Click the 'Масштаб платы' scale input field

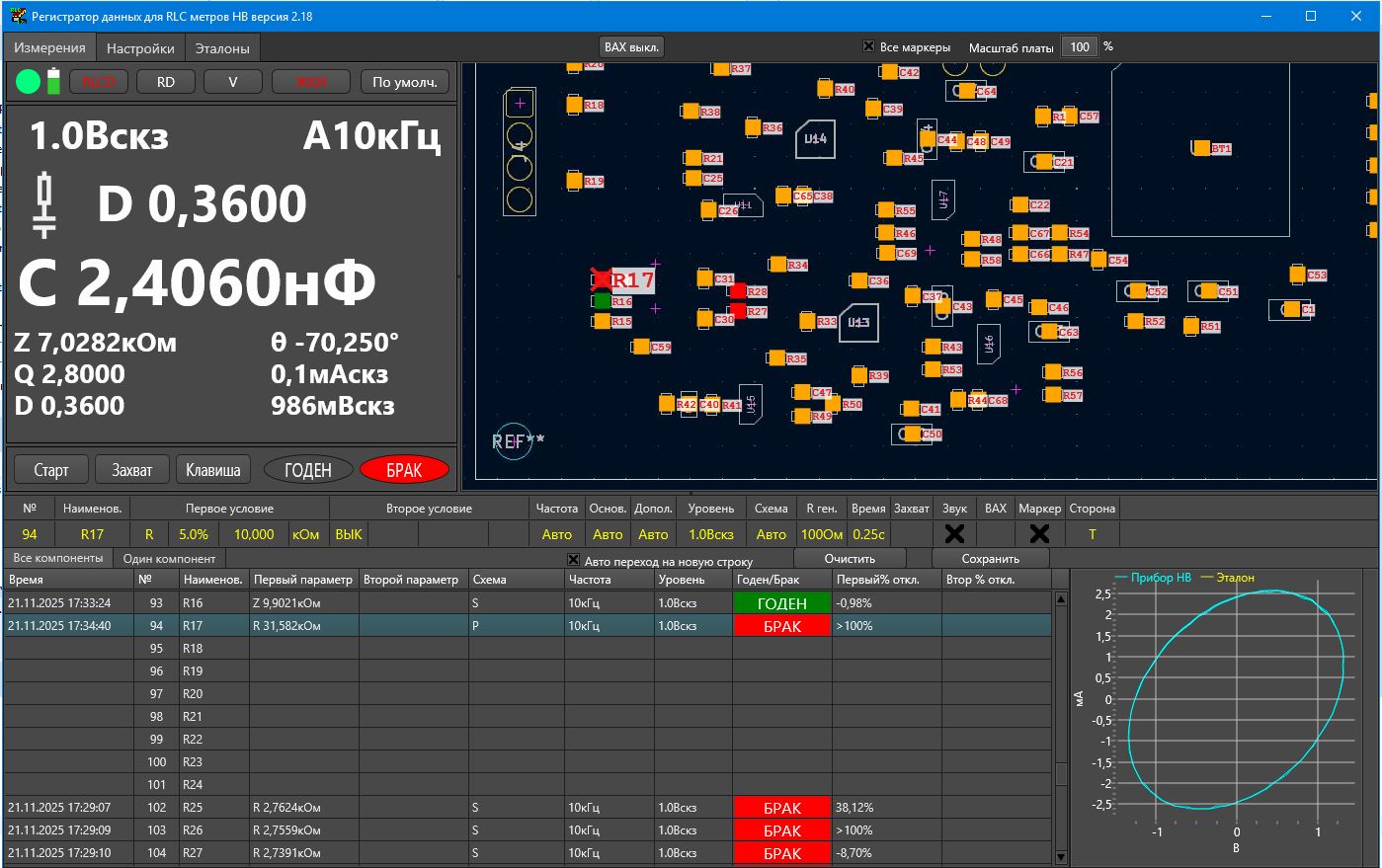pos(1079,46)
